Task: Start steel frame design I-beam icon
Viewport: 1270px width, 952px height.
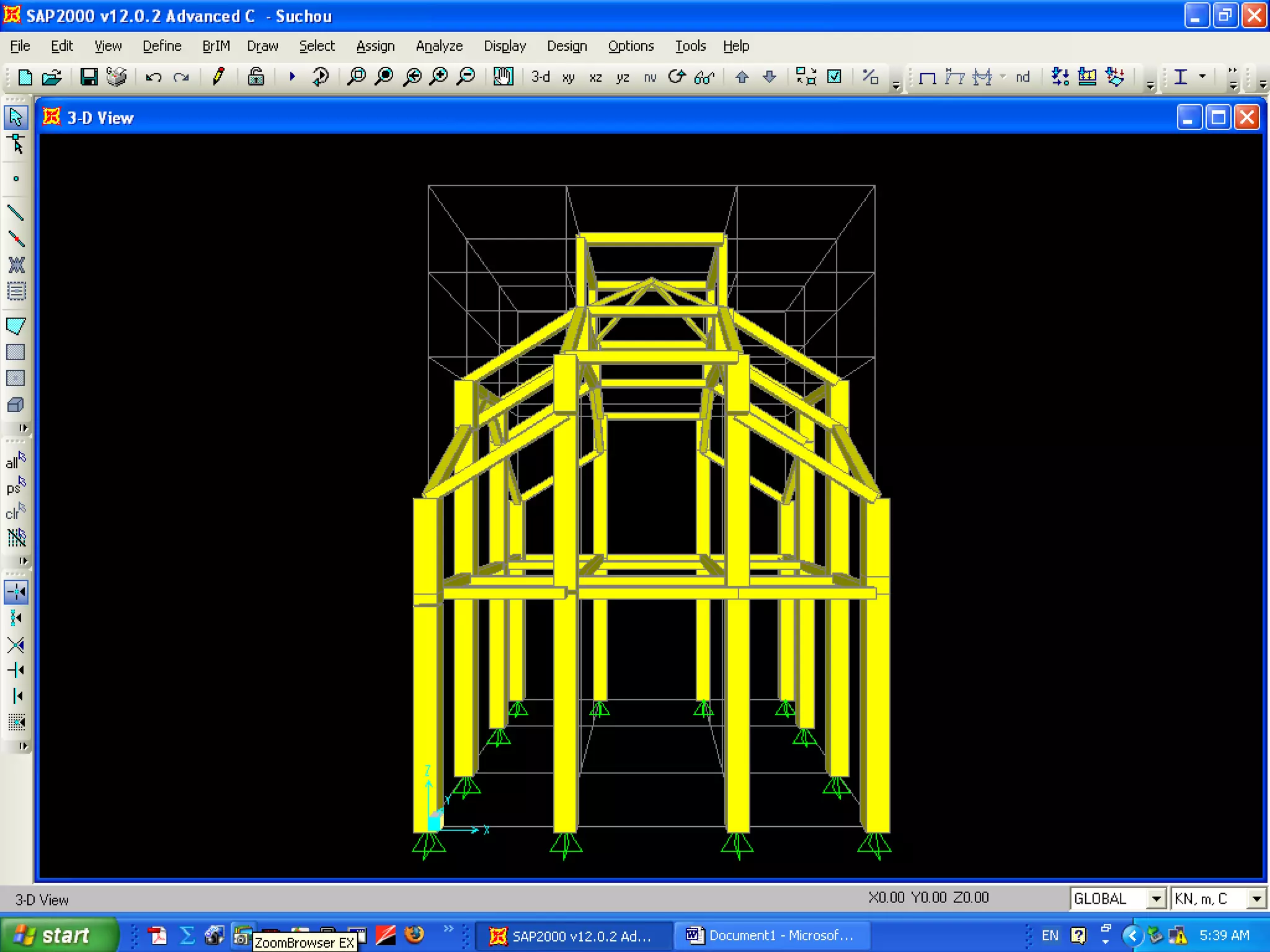Action: [1181, 77]
